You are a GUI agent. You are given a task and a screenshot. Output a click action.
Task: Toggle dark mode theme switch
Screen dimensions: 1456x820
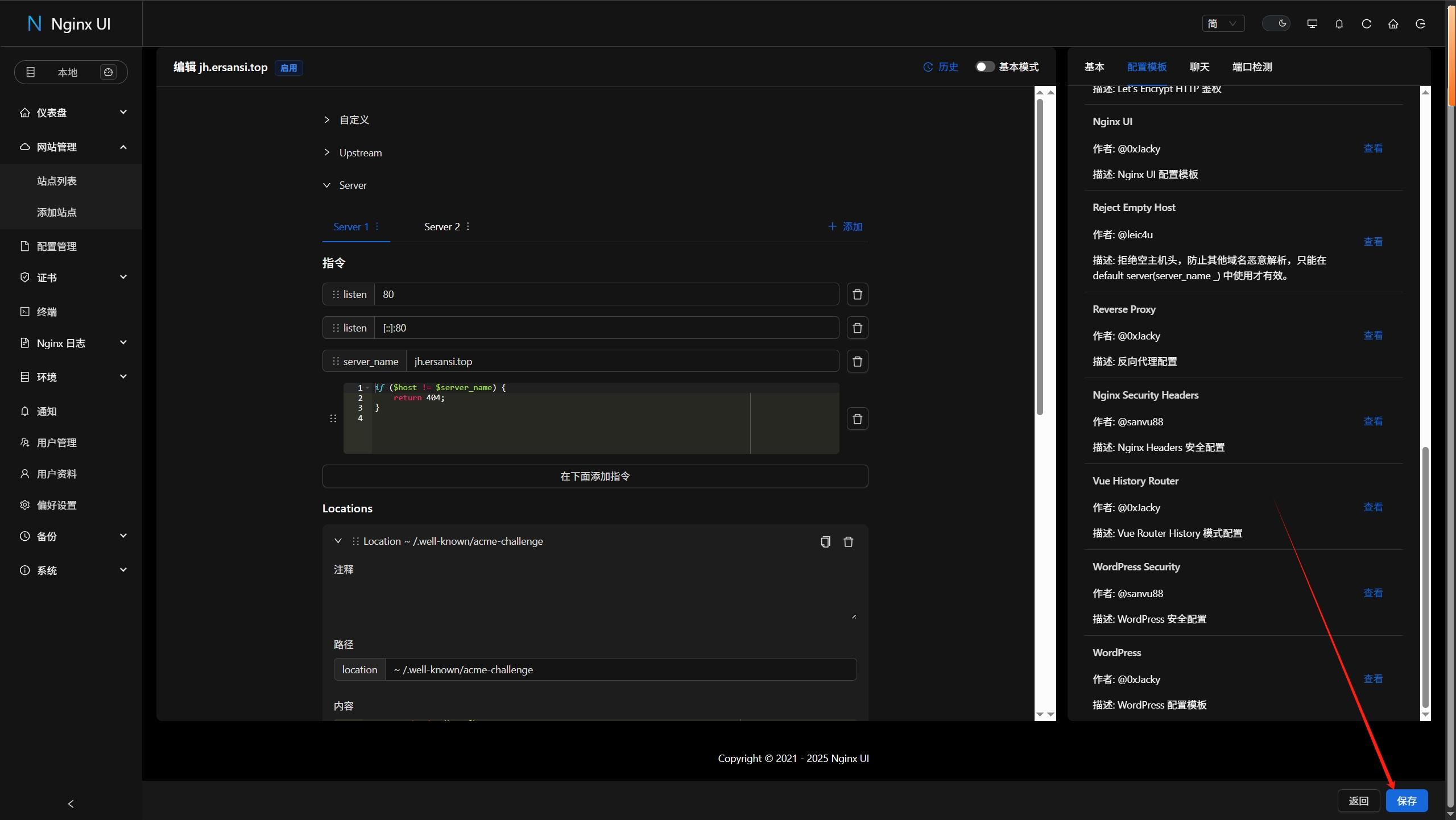point(1276,23)
